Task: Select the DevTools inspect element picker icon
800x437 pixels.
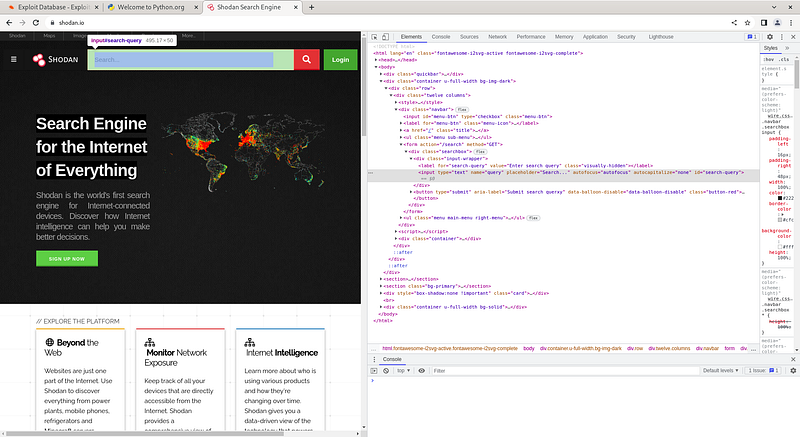Action: click(374, 37)
